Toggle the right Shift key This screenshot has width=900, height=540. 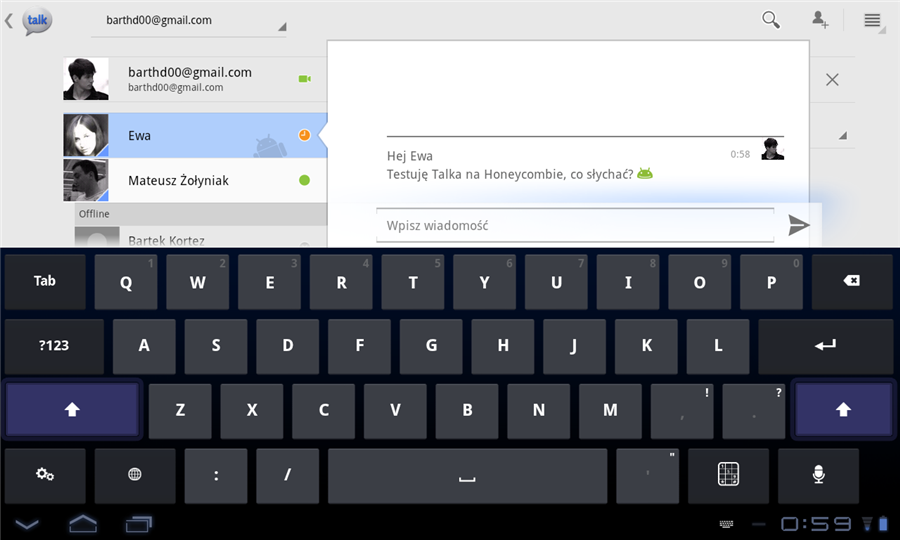(x=843, y=410)
